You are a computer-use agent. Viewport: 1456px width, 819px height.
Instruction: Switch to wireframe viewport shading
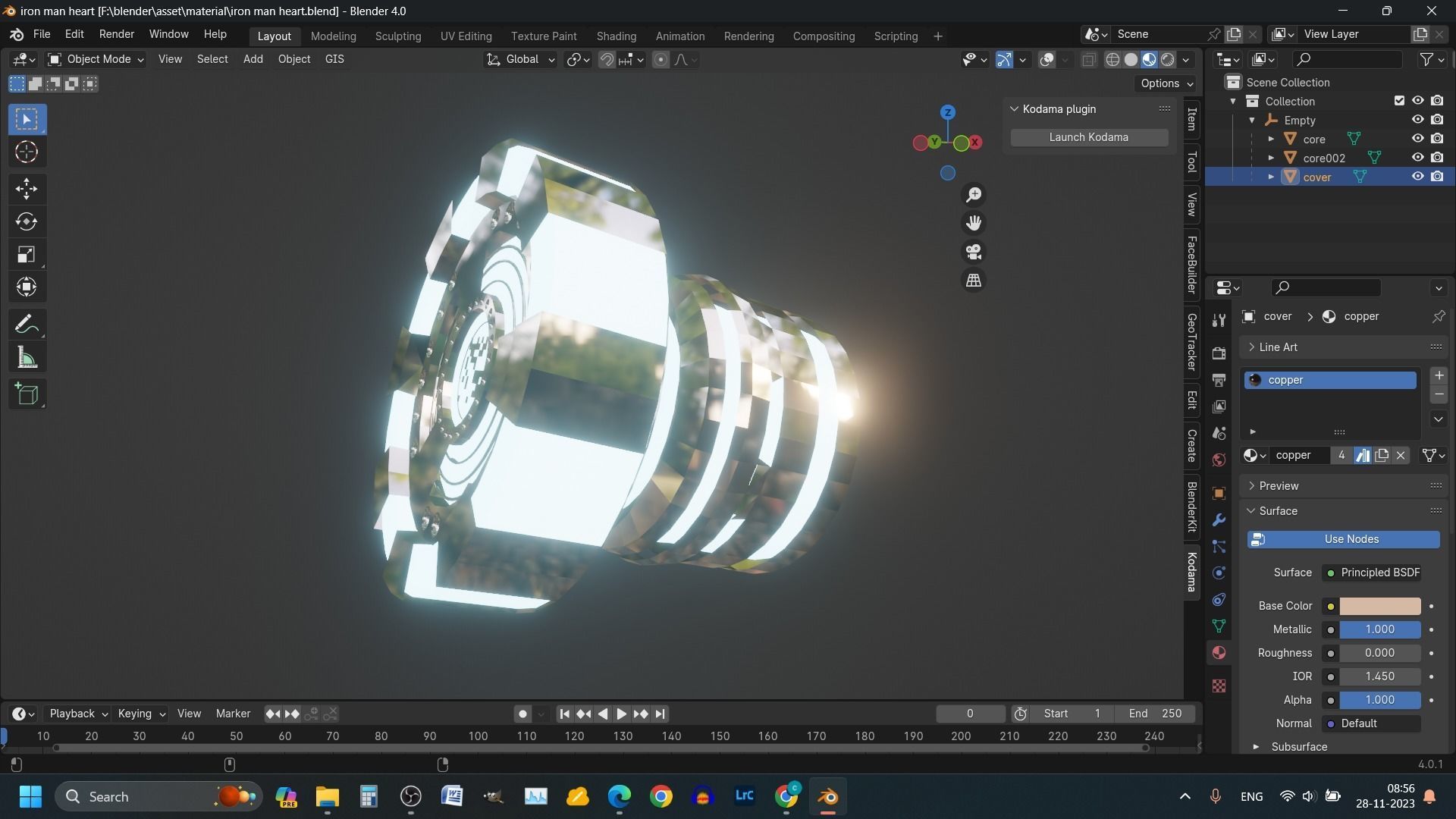pyautogui.click(x=1112, y=60)
